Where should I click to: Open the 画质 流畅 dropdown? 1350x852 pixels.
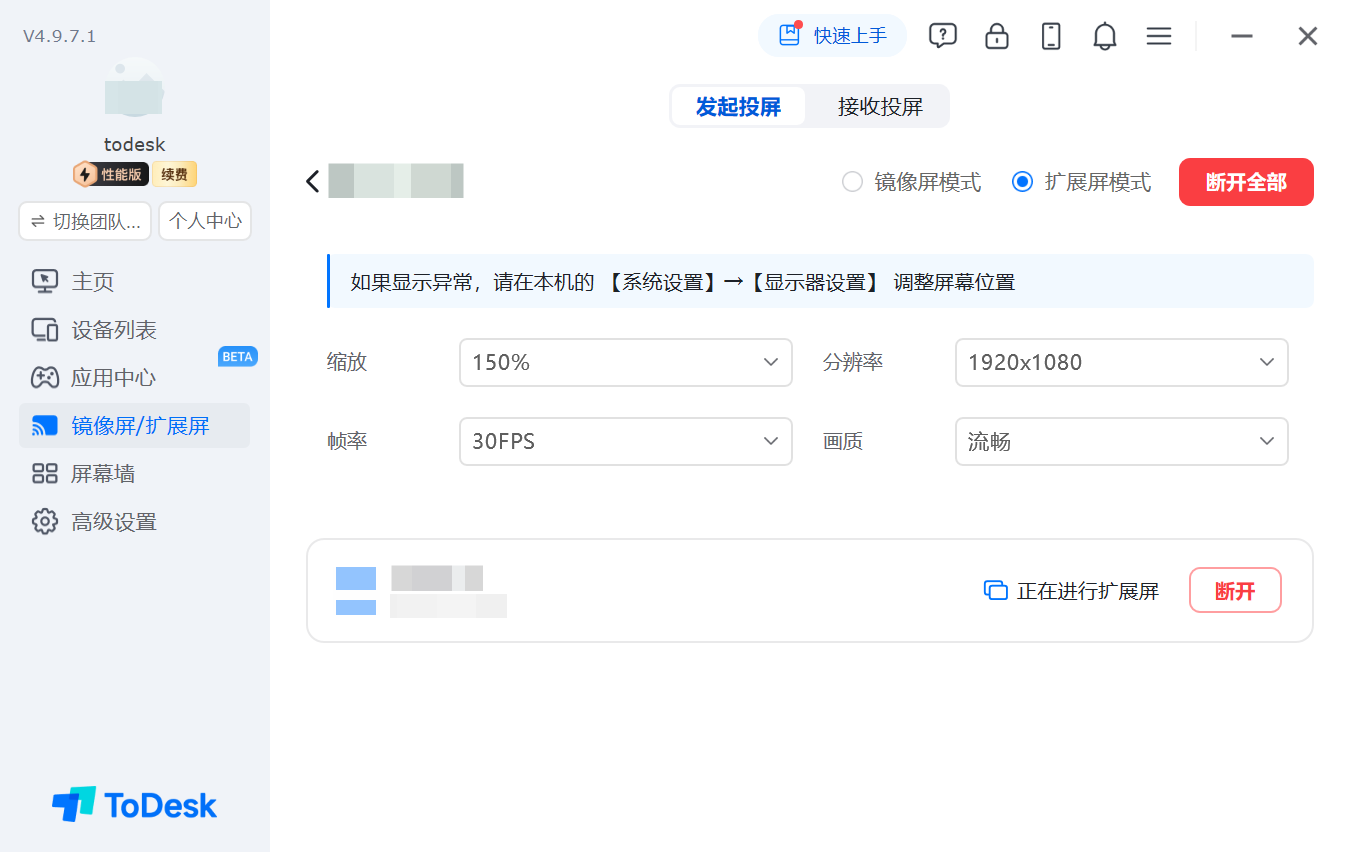(1122, 441)
